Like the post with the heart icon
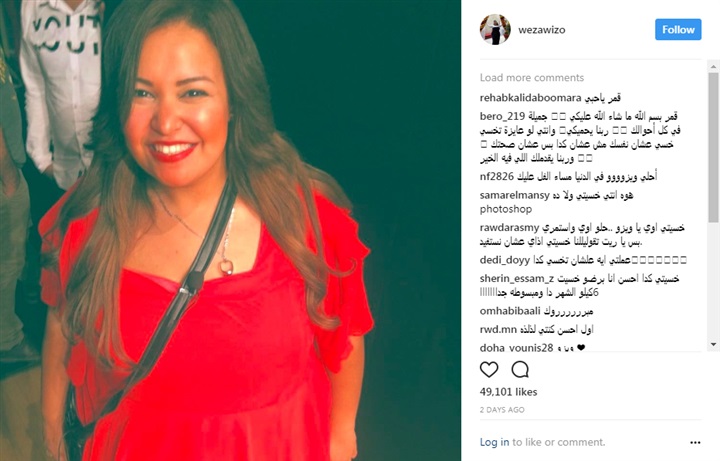The image size is (720, 461). click(x=489, y=369)
